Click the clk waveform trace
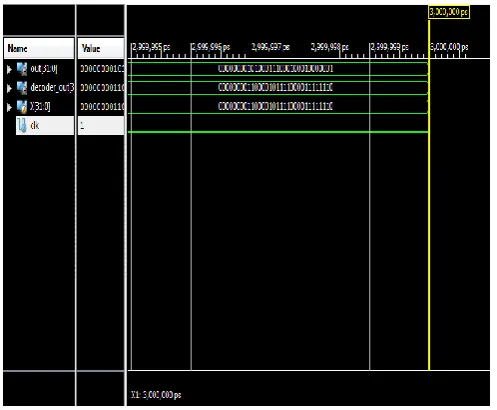Image resolution: width=497 pixels, height=410 pixels. (278, 132)
